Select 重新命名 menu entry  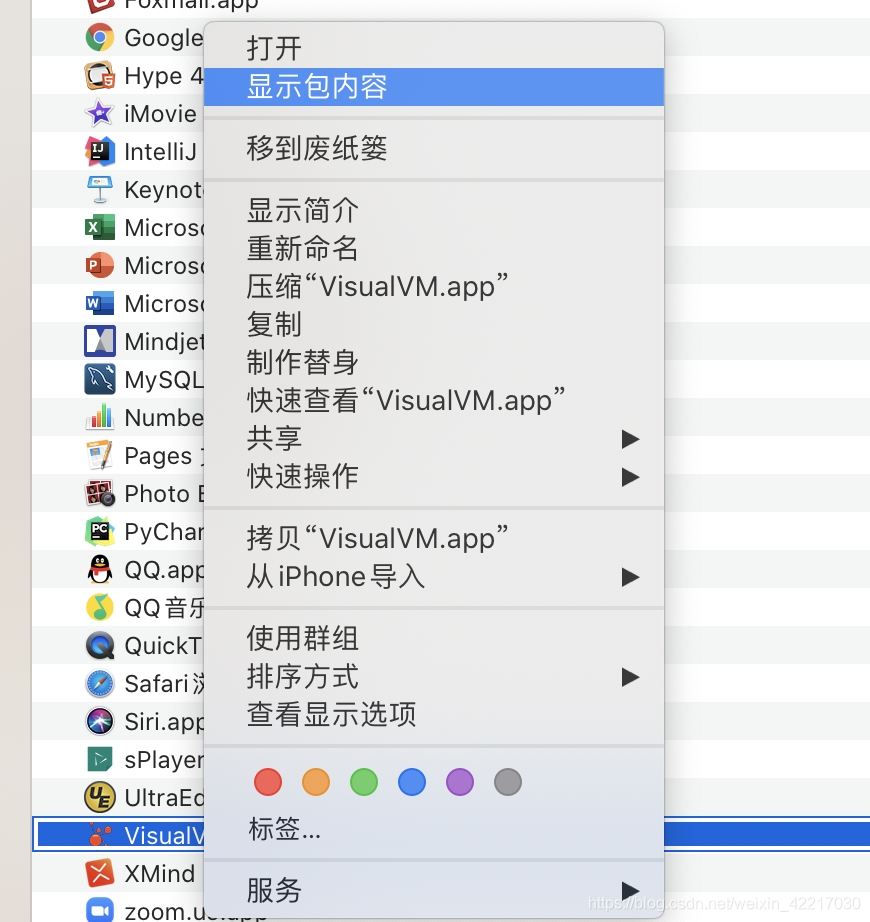[x=434, y=248]
